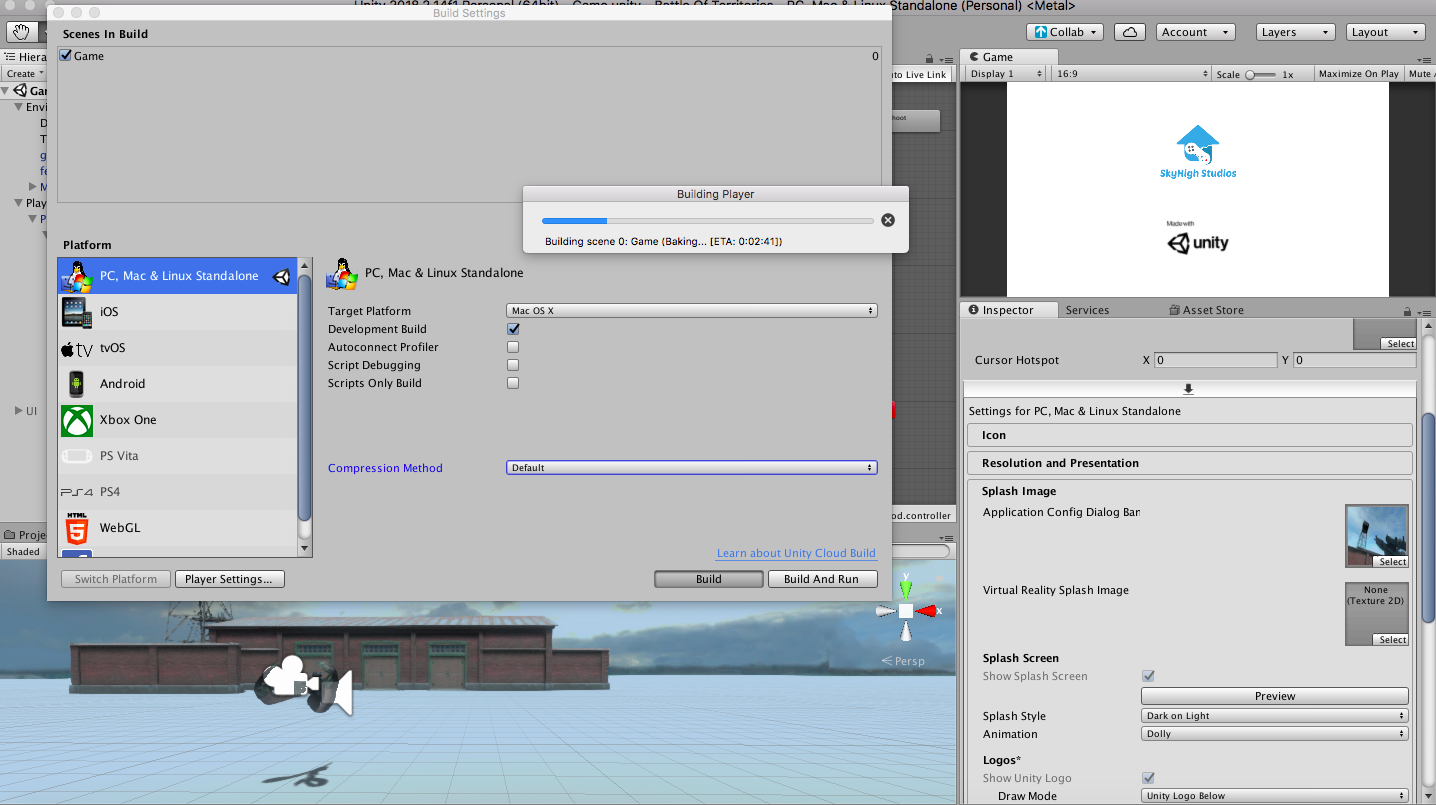1436x805 pixels.
Task: Click the PC, Mac & Linux Standalone platform icon
Action: point(77,276)
